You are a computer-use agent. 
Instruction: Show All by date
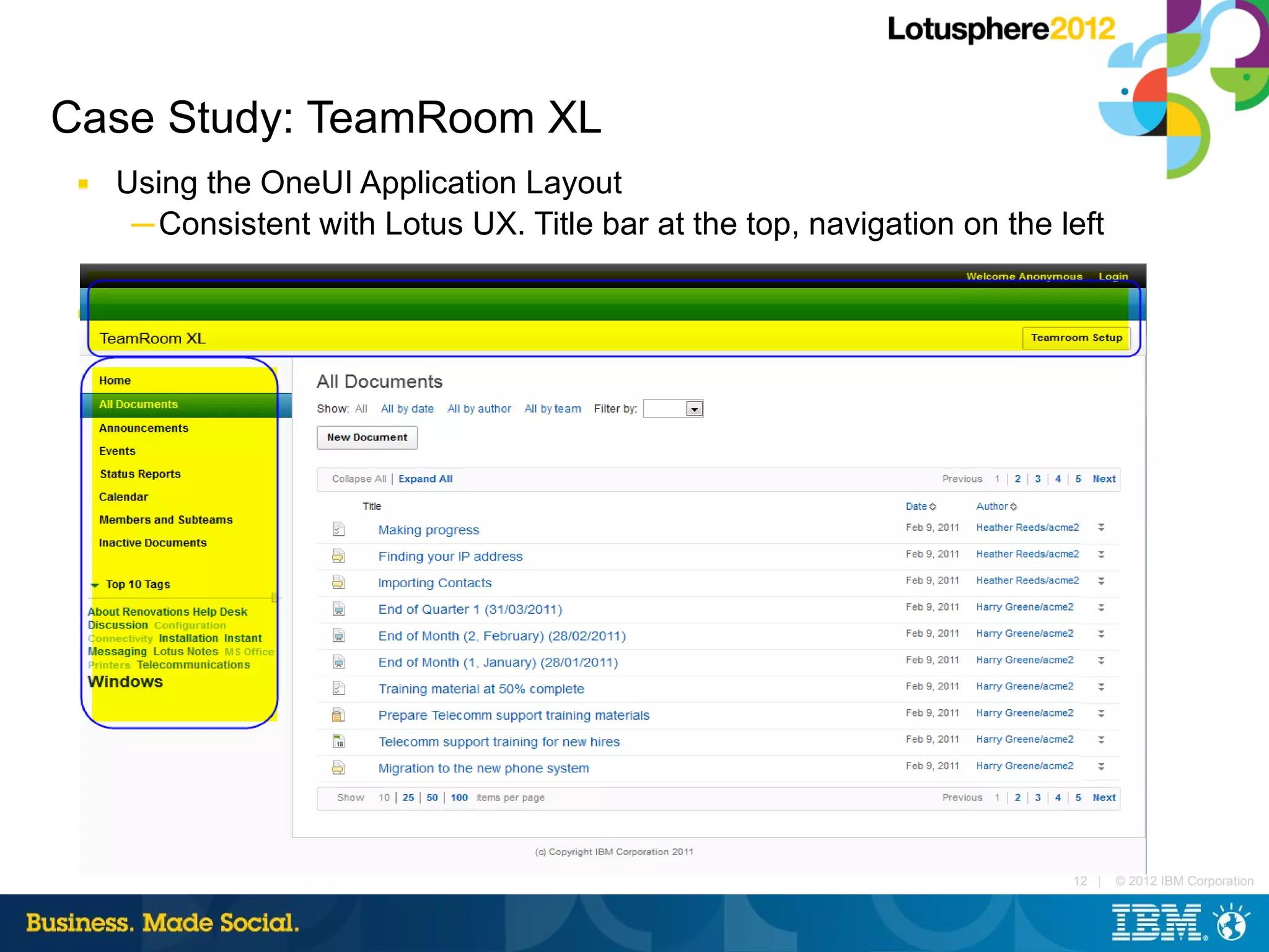tap(407, 409)
